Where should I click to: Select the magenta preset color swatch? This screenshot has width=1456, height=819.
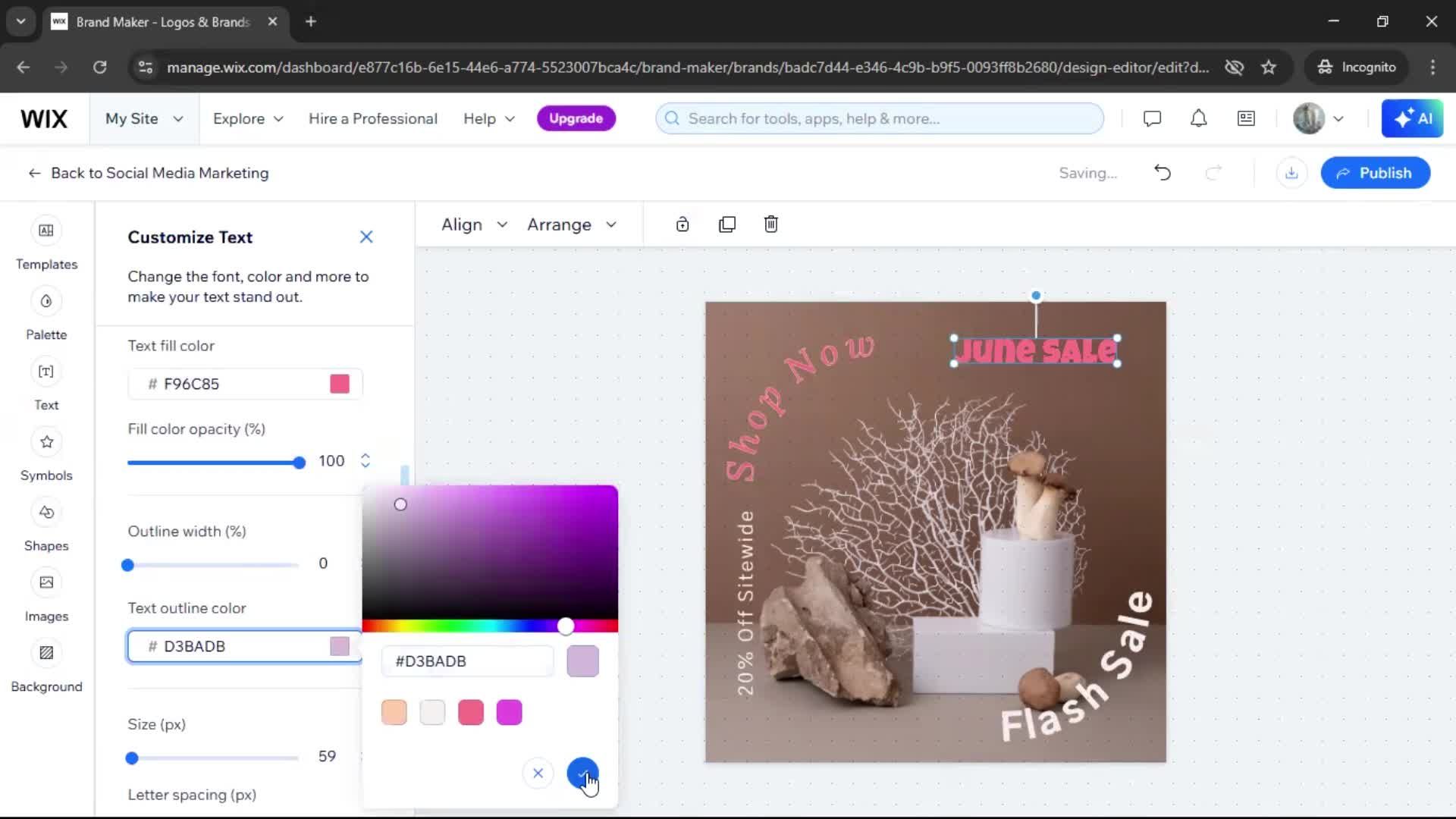pos(509,712)
